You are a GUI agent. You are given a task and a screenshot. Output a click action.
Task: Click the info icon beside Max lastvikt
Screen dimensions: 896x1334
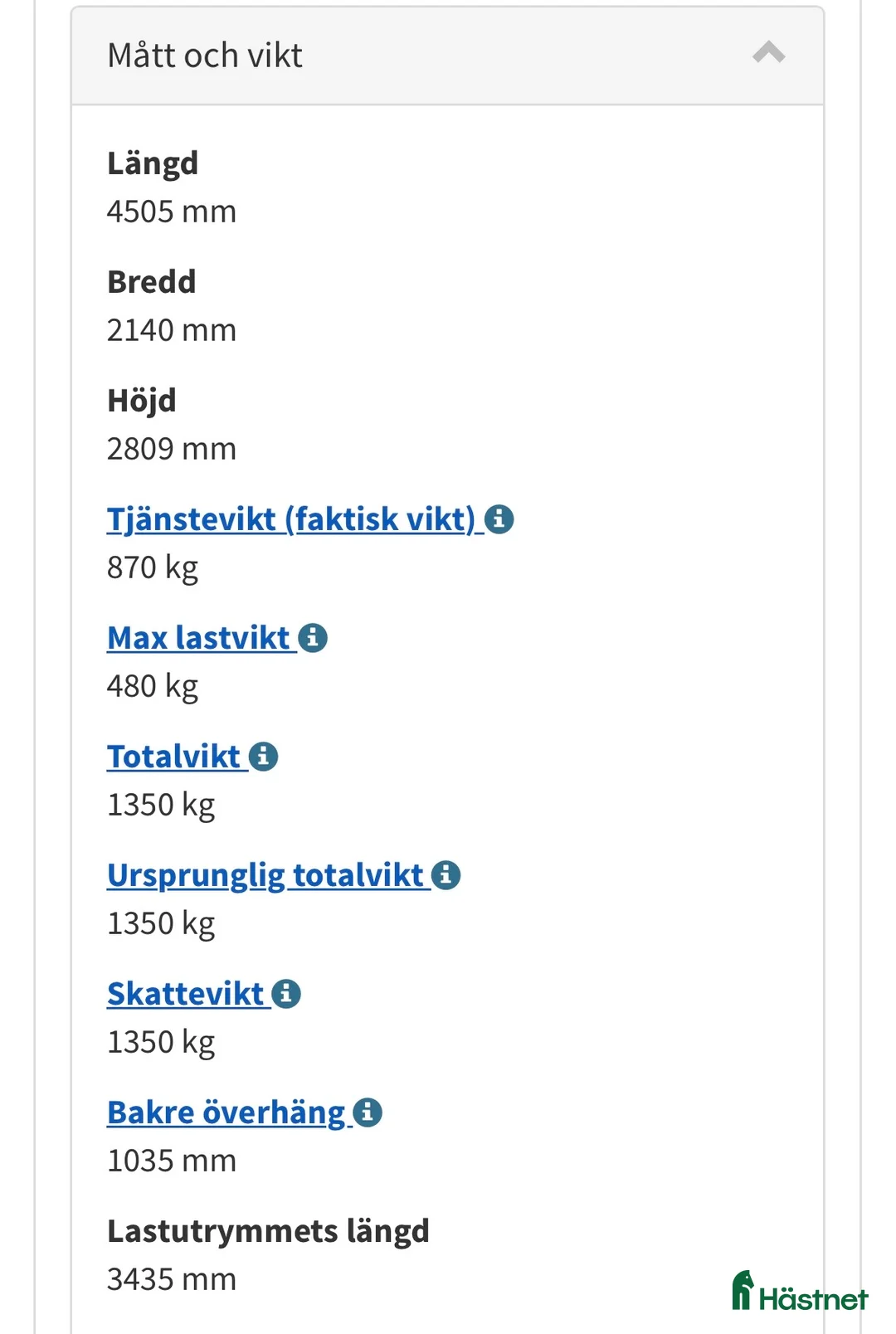click(x=314, y=637)
